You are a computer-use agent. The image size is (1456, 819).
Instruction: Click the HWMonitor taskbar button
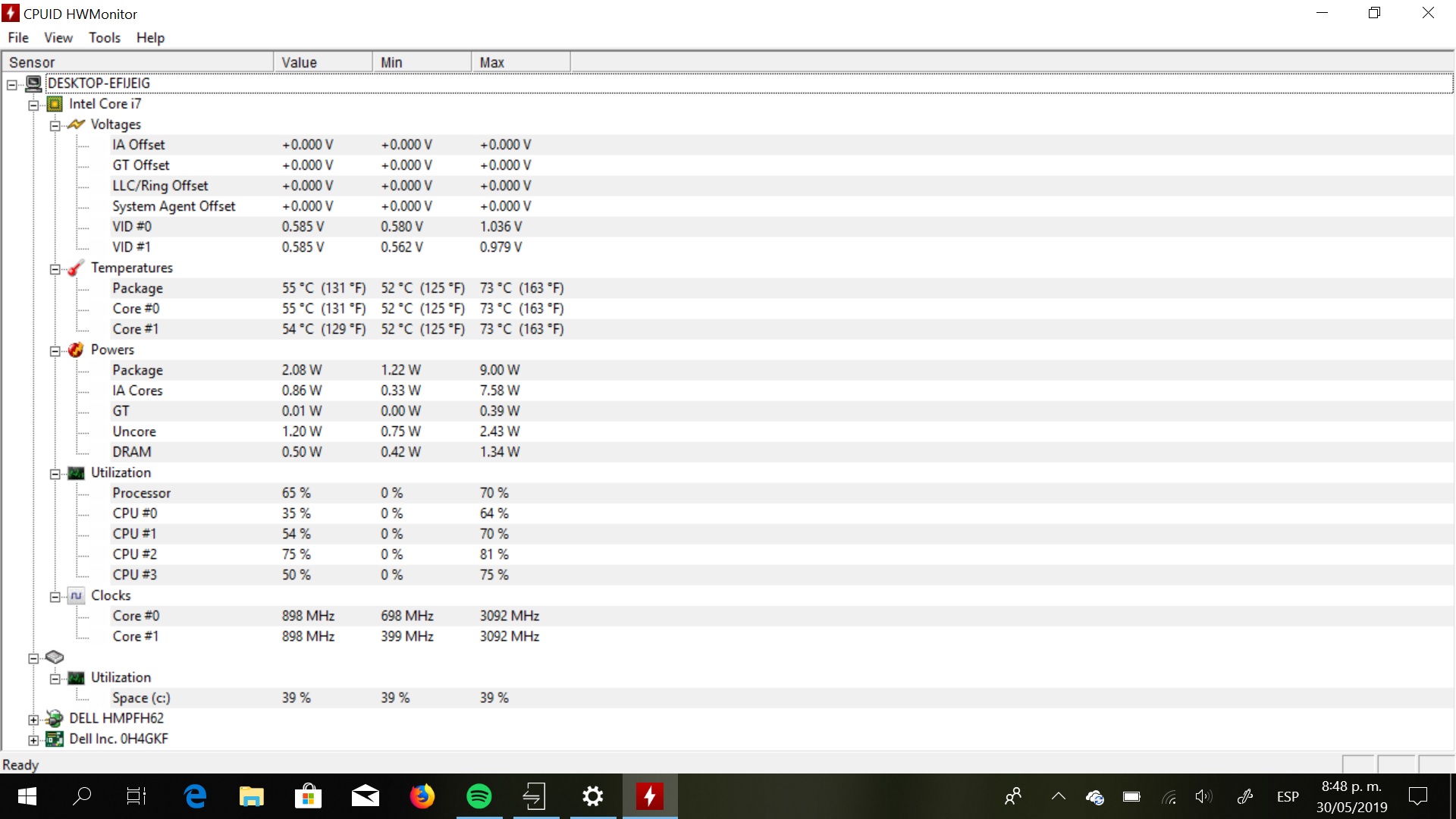[650, 796]
